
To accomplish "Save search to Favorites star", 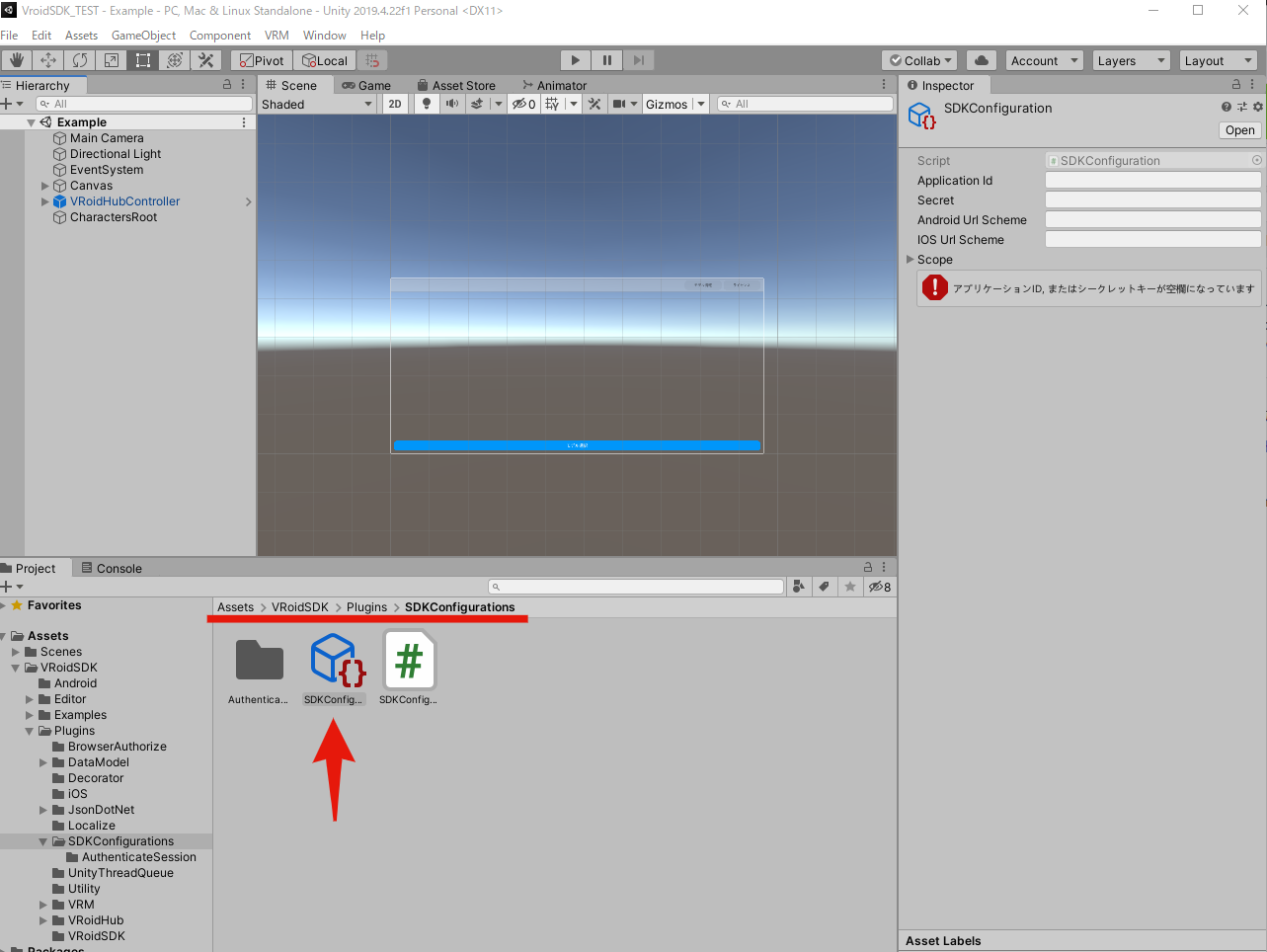I will (850, 587).
